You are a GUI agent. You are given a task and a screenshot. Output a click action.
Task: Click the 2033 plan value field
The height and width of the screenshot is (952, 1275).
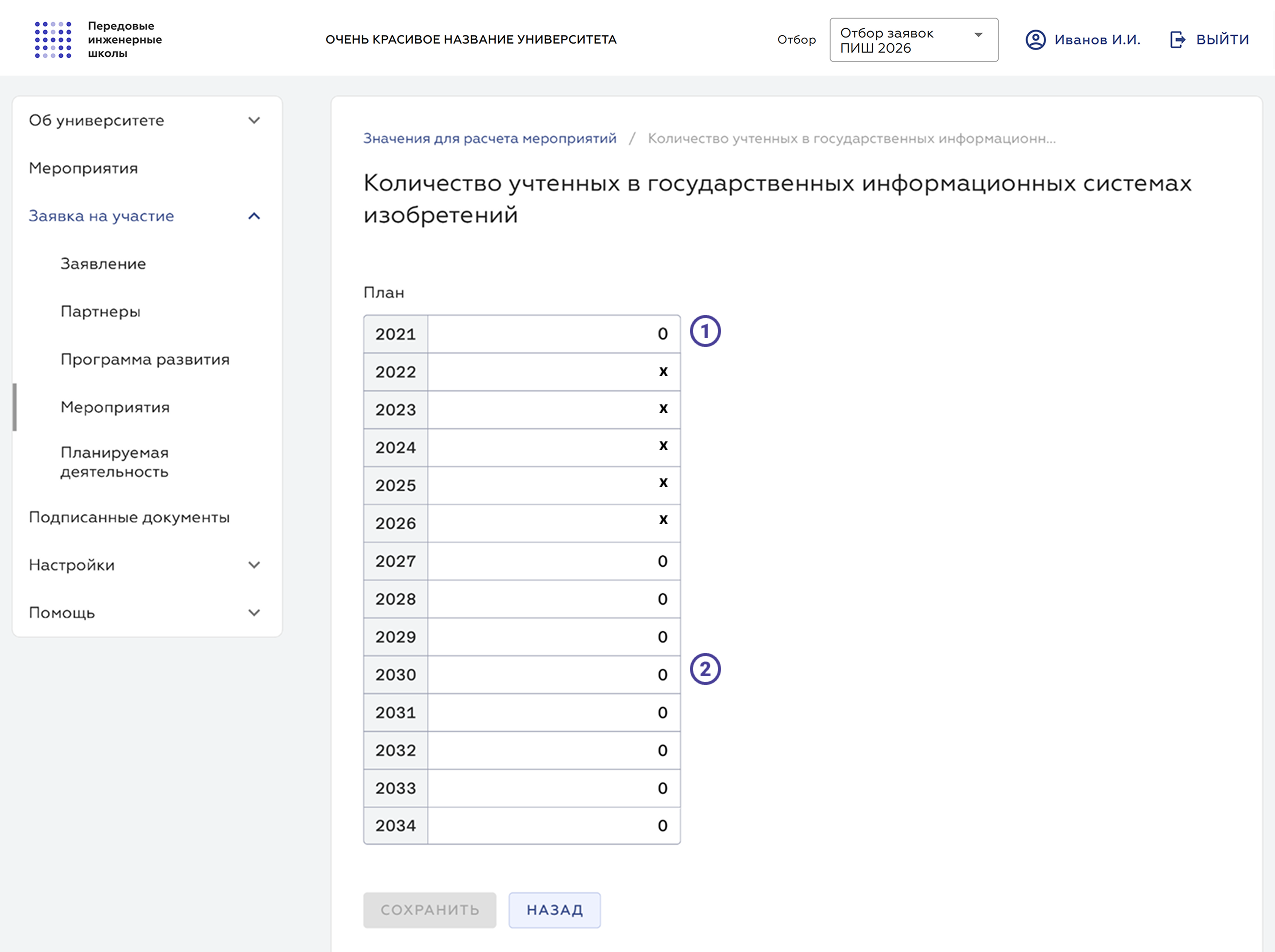(554, 788)
